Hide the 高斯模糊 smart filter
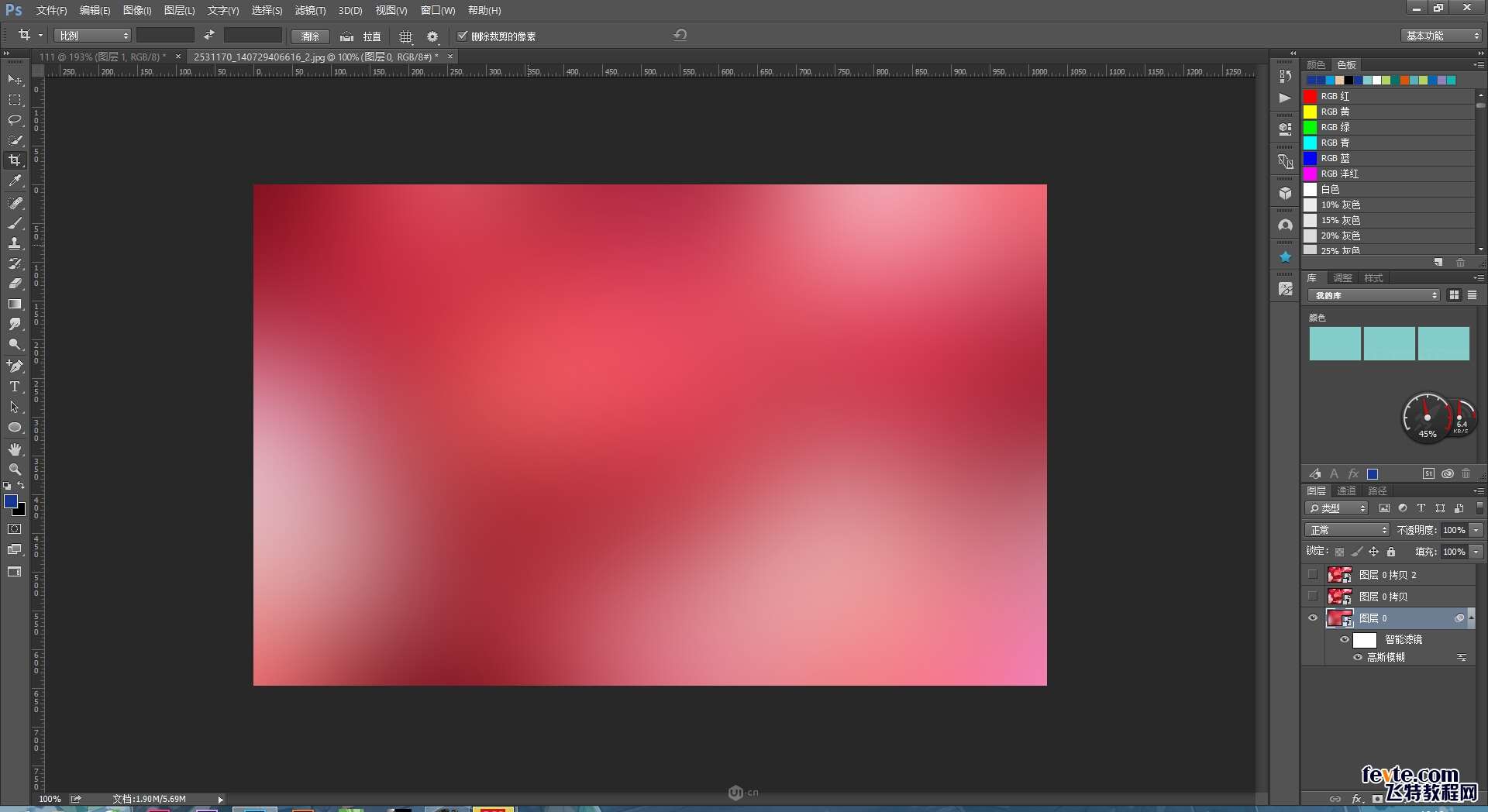Screen dimensions: 1488x812 (x=1358, y=657)
